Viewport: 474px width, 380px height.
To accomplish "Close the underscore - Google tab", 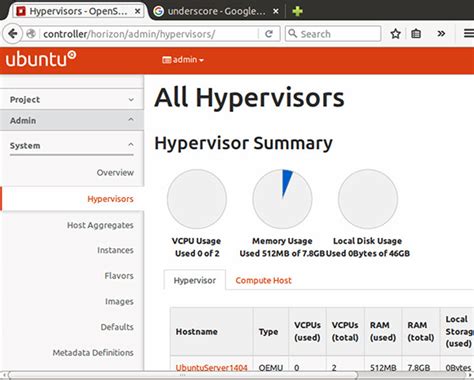I will (276, 11).
